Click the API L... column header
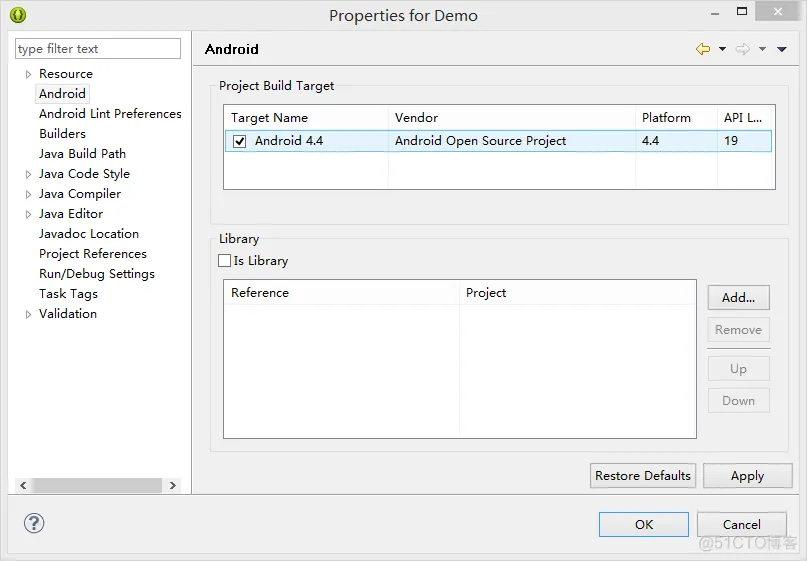The width and height of the screenshot is (807, 561). pyautogui.click(x=746, y=118)
